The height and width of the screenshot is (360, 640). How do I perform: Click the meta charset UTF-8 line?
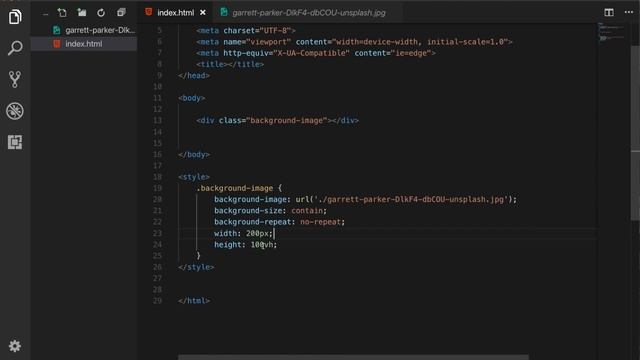(x=246, y=30)
